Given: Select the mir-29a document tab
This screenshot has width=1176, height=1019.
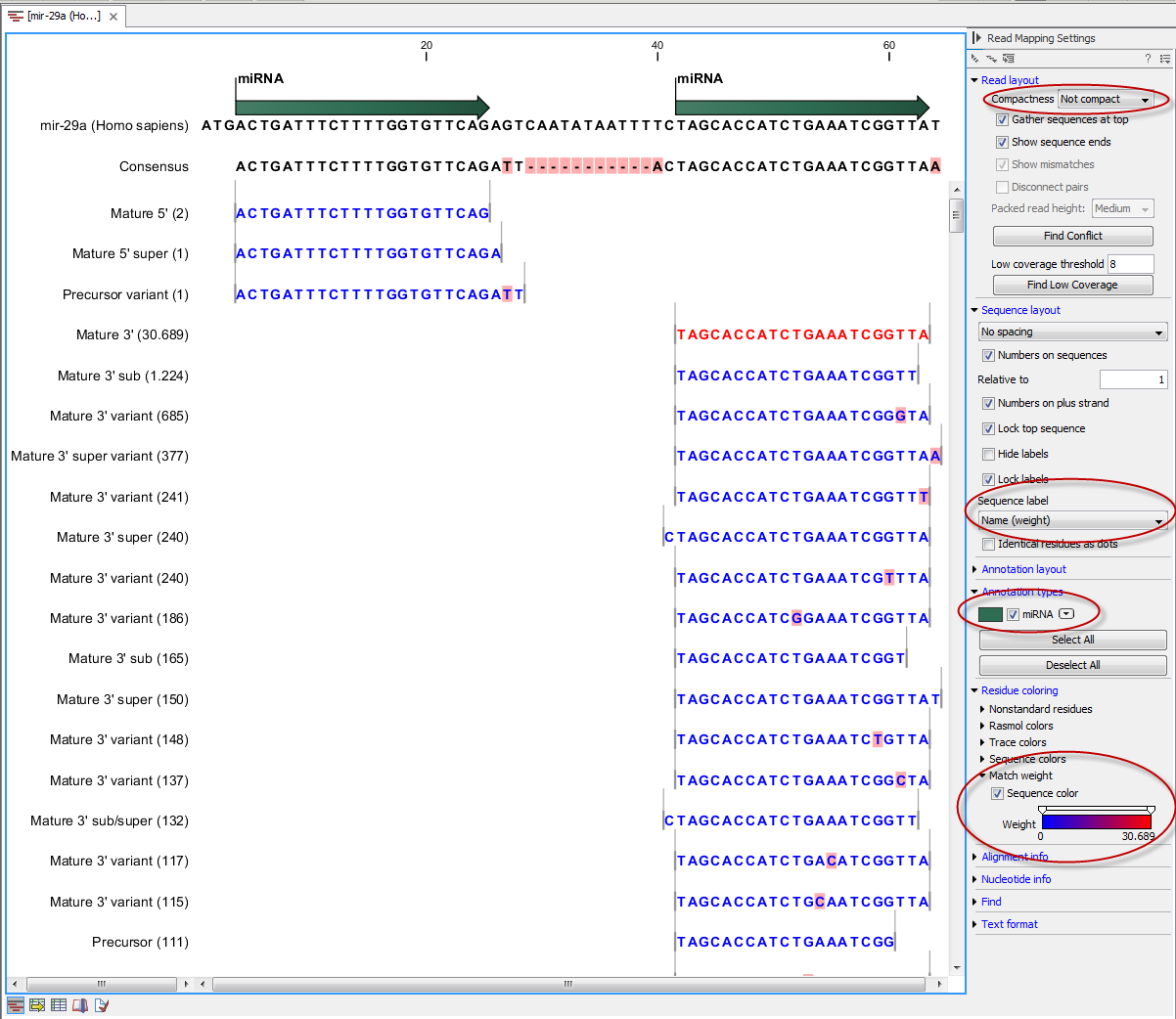Looking at the screenshot, I should click(63, 16).
